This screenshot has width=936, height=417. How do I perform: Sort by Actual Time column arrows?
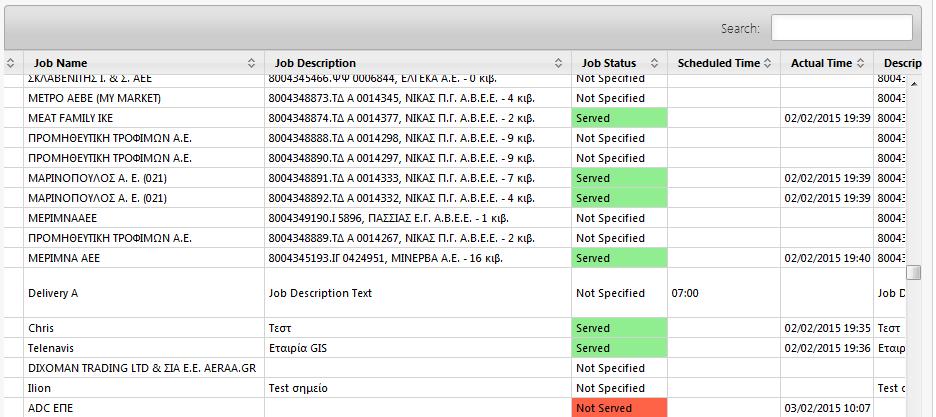pyautogui.click(x=861, y=63)
